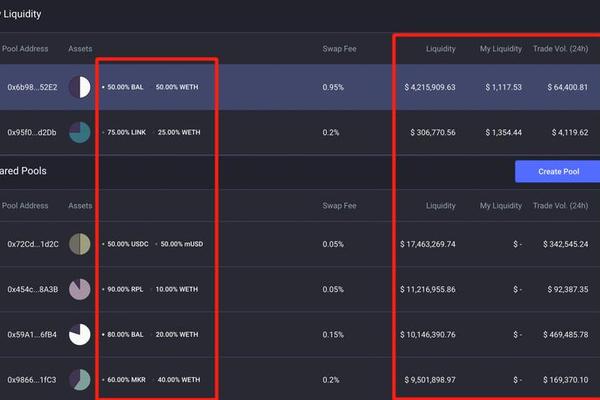Select the 25.00% WETH asset label
This screenshot has height=400, width=600.
(x=179, y=132)
